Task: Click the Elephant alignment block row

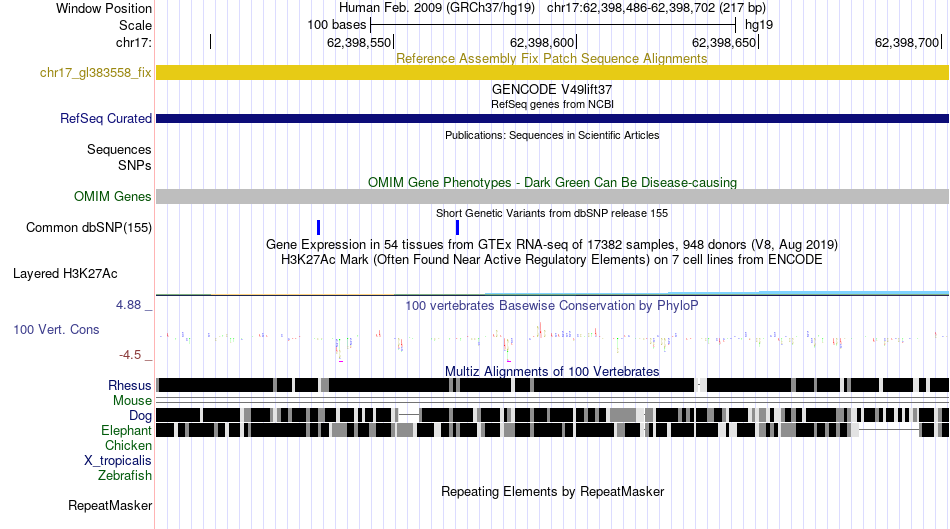Action: tap(552, 430)
